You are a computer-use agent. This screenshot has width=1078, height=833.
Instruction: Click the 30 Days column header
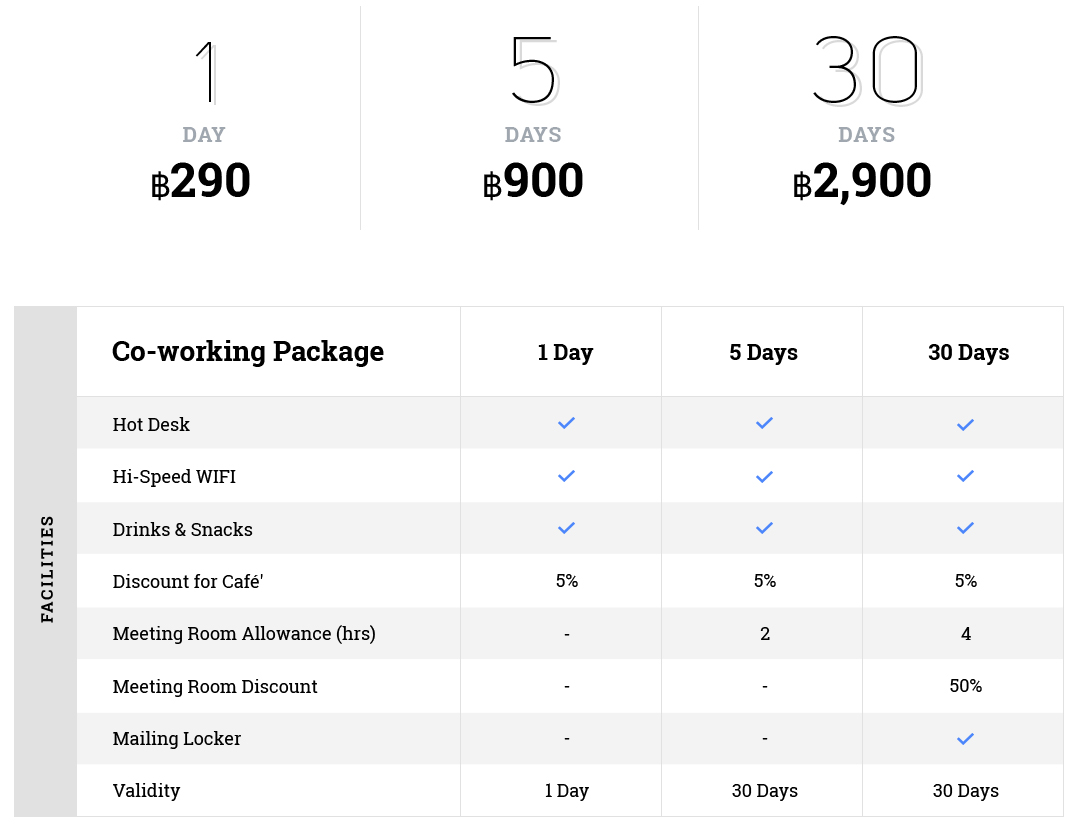(x=968, y=353)
